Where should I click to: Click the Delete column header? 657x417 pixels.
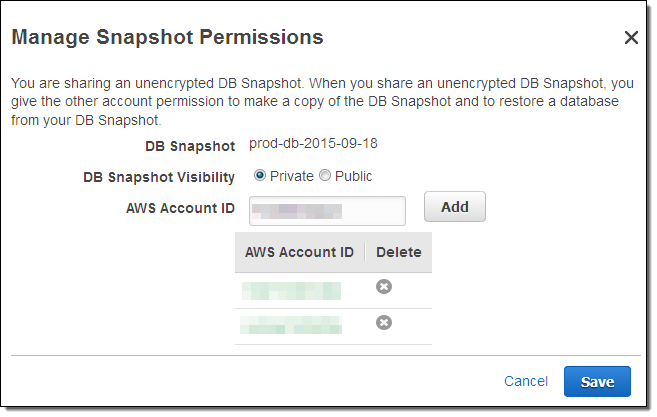[398, 252]
